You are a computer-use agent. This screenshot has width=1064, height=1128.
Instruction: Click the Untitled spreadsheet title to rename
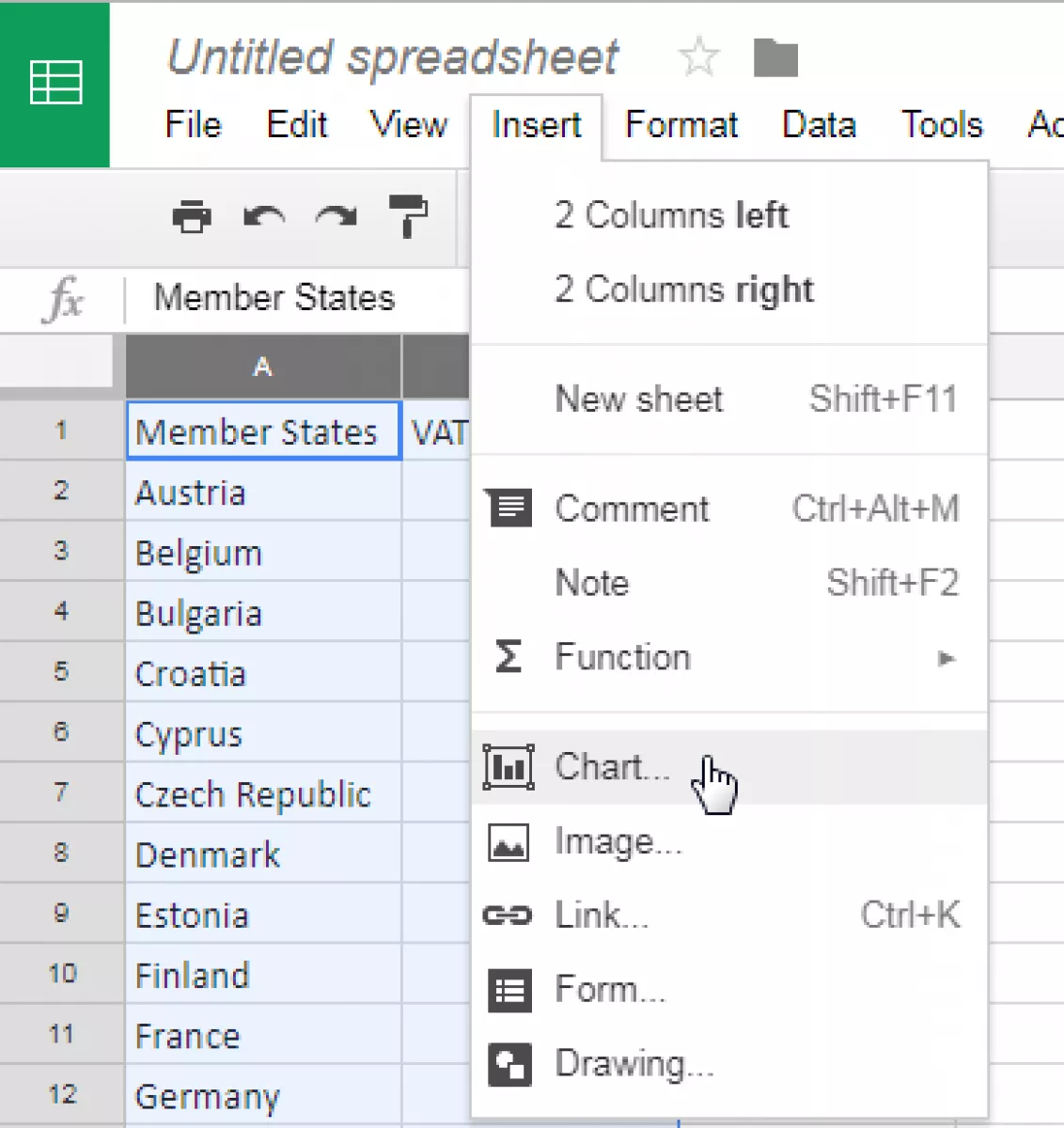(x=393, y=57)
